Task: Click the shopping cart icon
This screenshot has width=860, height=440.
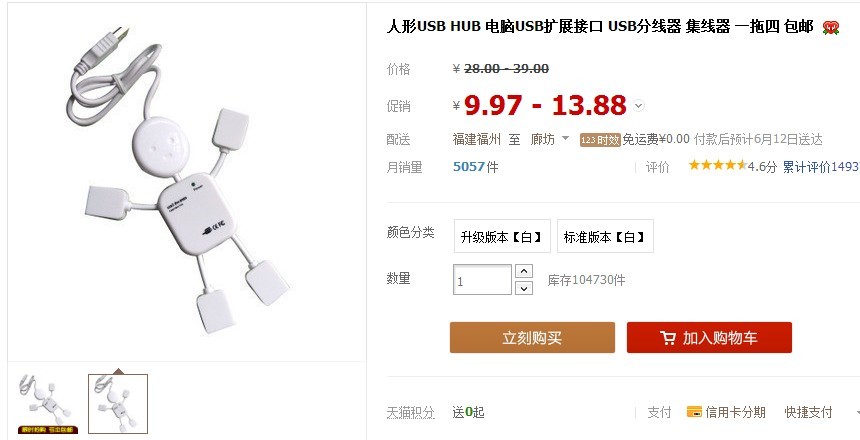Action: pos(668,338)
